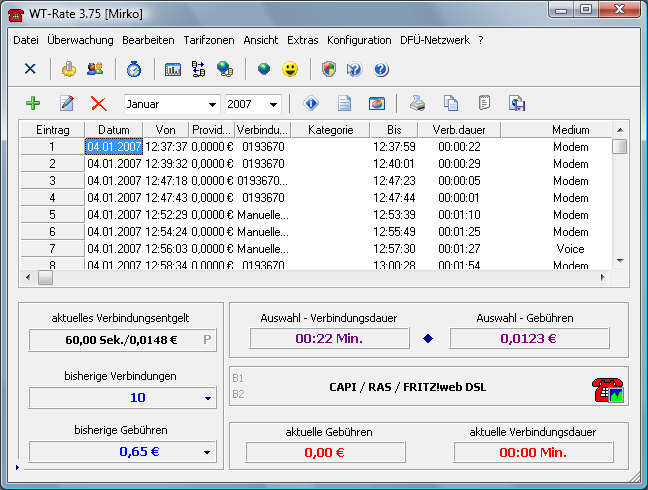Open help via blue question mark icon
The height and width of the screenshot is (490, 648).
(x=381, y=69)
